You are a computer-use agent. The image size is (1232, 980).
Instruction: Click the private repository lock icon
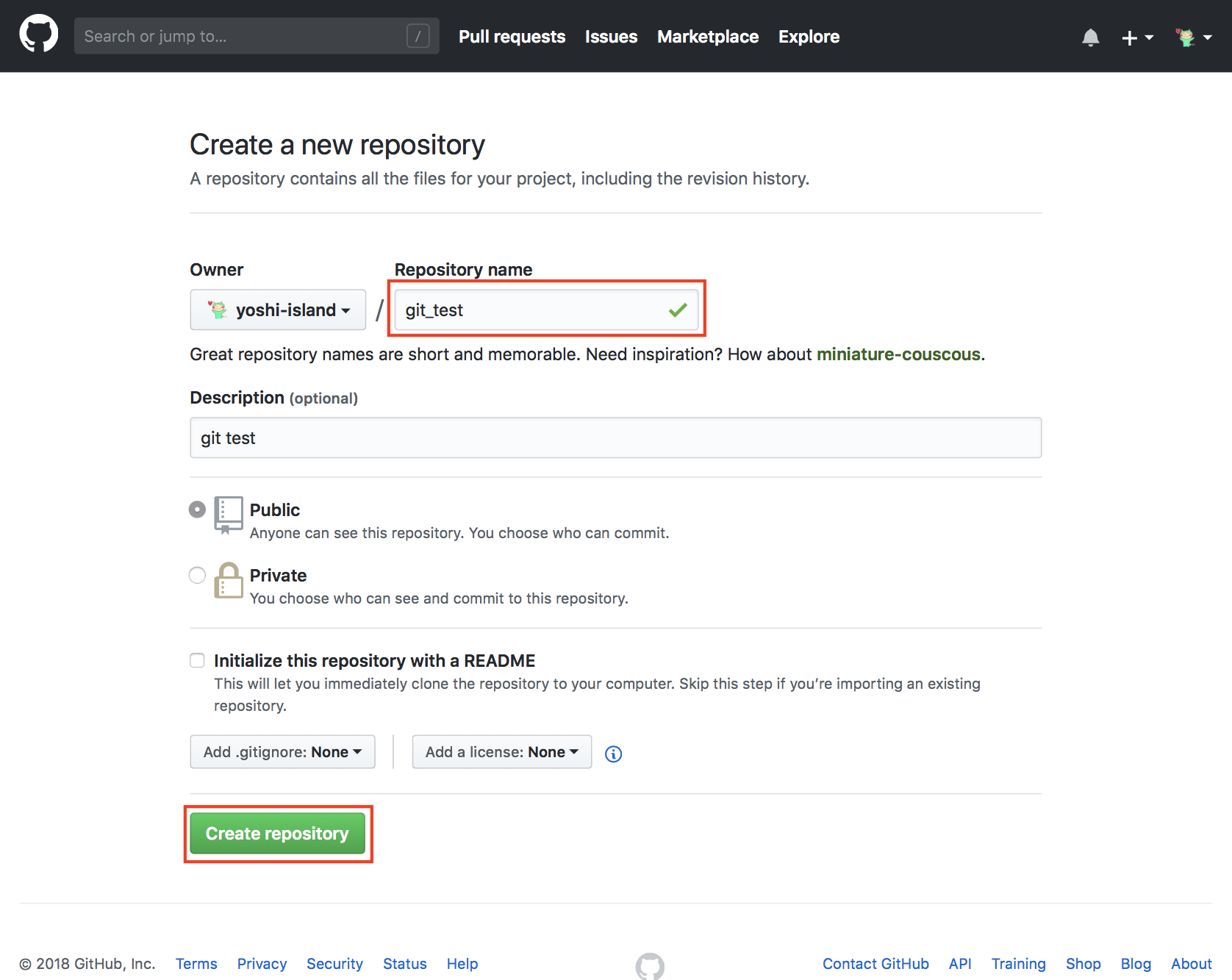point(229,580)
